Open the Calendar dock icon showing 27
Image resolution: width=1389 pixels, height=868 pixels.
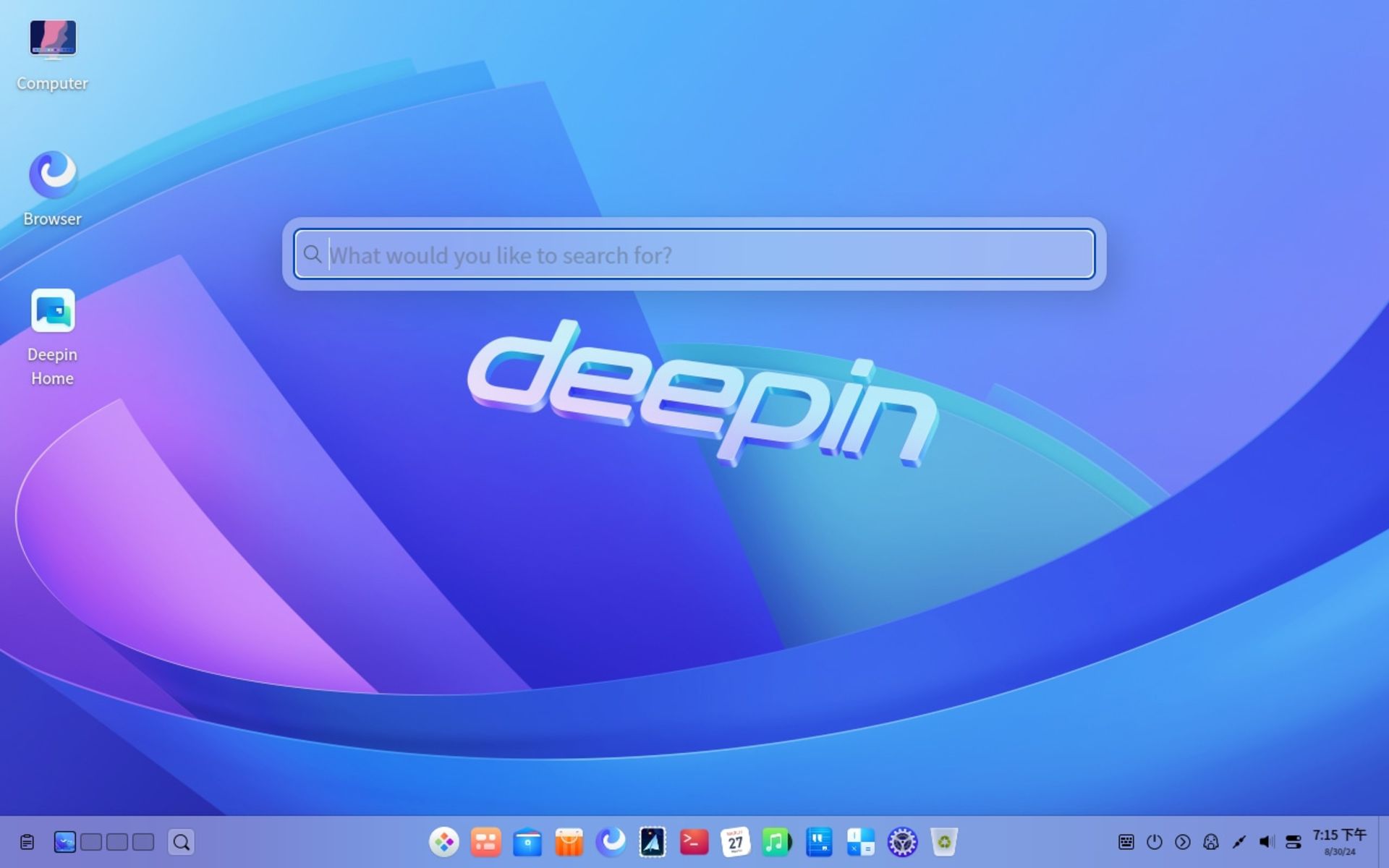coord(735,842)
